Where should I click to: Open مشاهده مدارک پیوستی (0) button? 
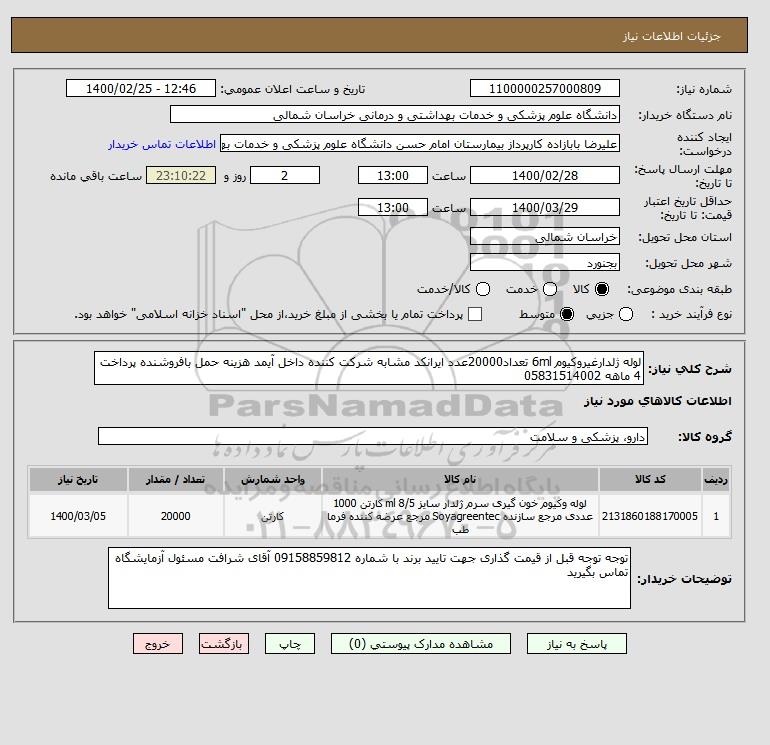(420, 643)
